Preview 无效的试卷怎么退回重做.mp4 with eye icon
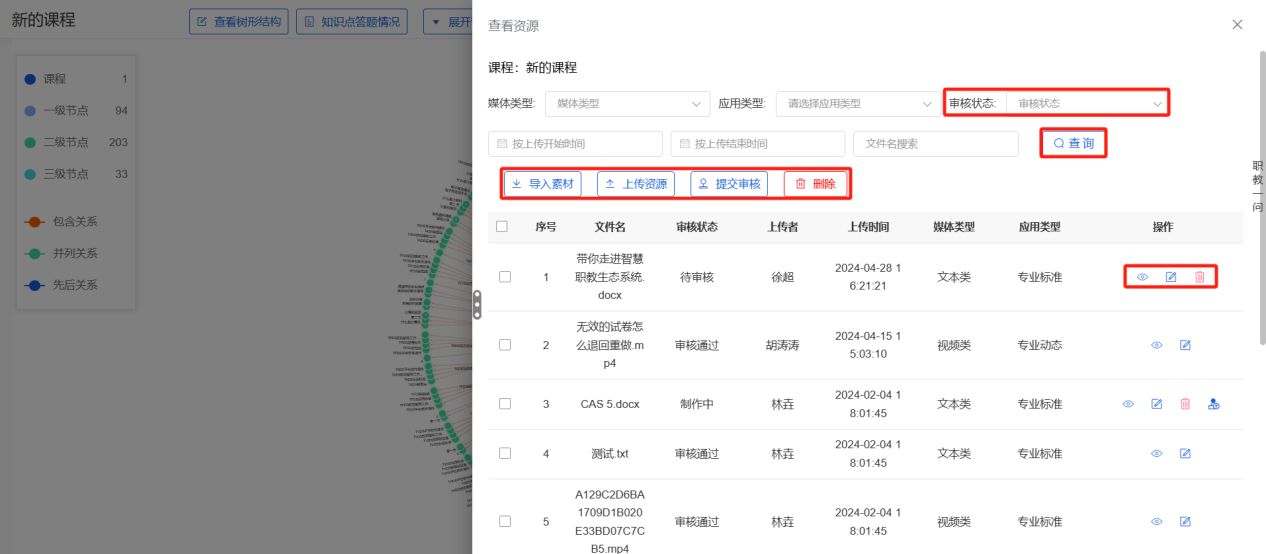Viewport: 1266px width, 554px height. tap(1157, 345)
